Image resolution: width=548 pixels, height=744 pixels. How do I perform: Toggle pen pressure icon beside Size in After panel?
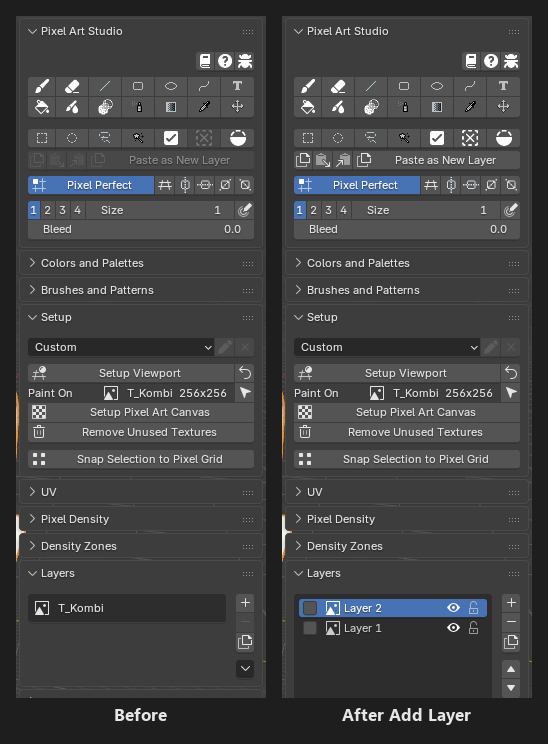(511, 210)
